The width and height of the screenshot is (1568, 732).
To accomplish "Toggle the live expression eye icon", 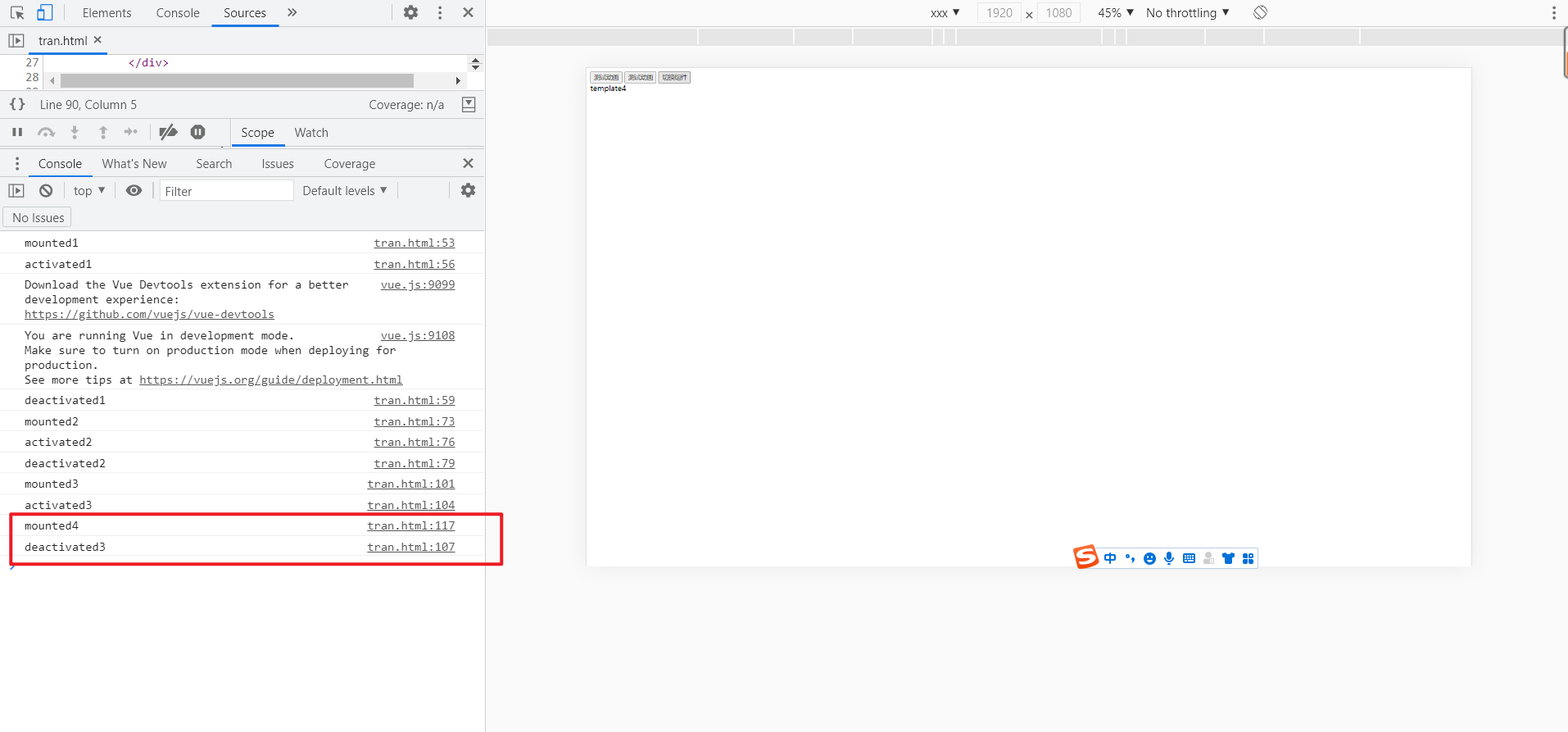I will coord(134,190).
